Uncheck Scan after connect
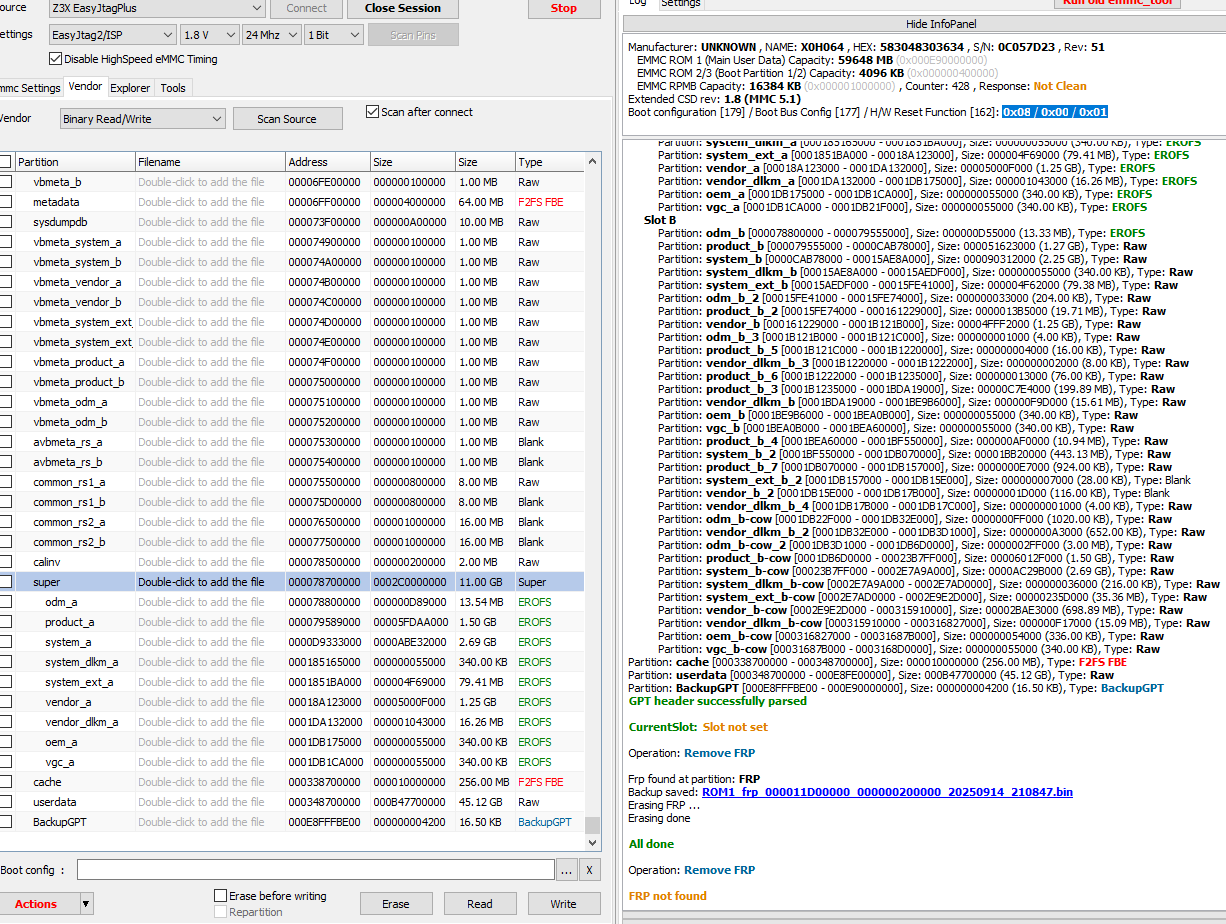Viewport: 1226px width, 924px height. pyautogui.click(x=373, y=112)
